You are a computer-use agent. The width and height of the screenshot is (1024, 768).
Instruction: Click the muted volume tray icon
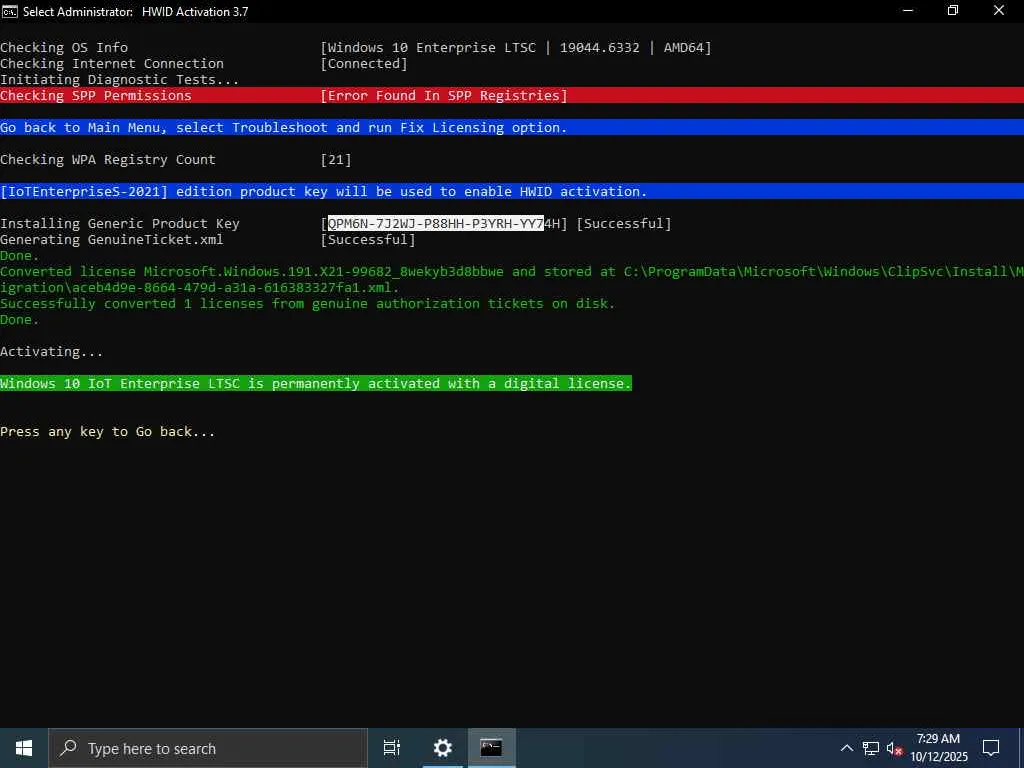click(x=895, y=748)
